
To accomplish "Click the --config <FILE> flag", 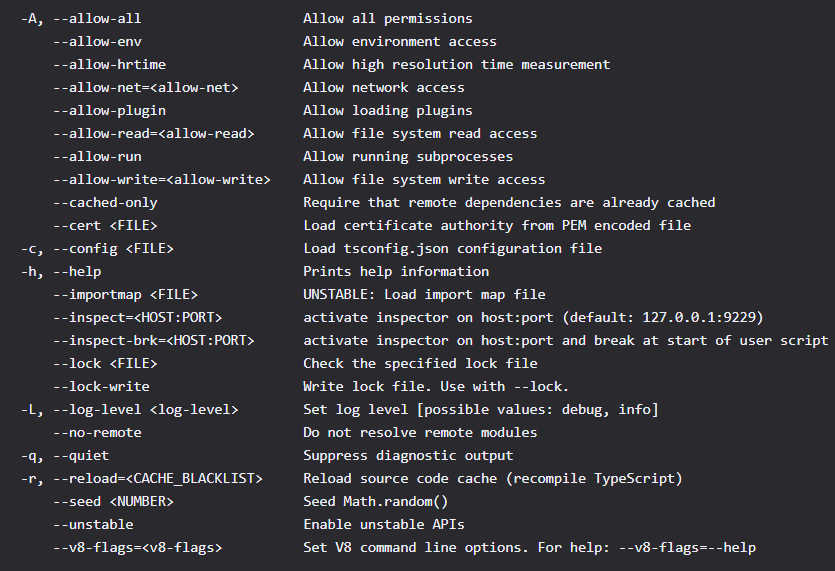I will tap(113, 249).
